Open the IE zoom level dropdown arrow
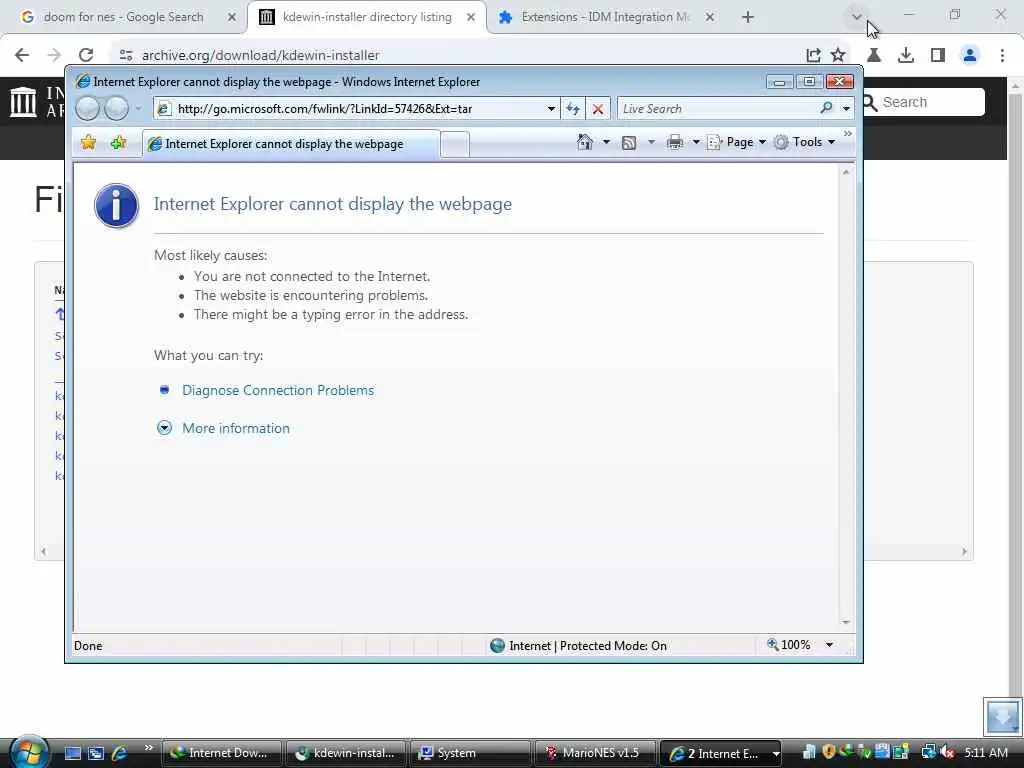This screenshot has height=768, width=1024. [x=829, y=645]
